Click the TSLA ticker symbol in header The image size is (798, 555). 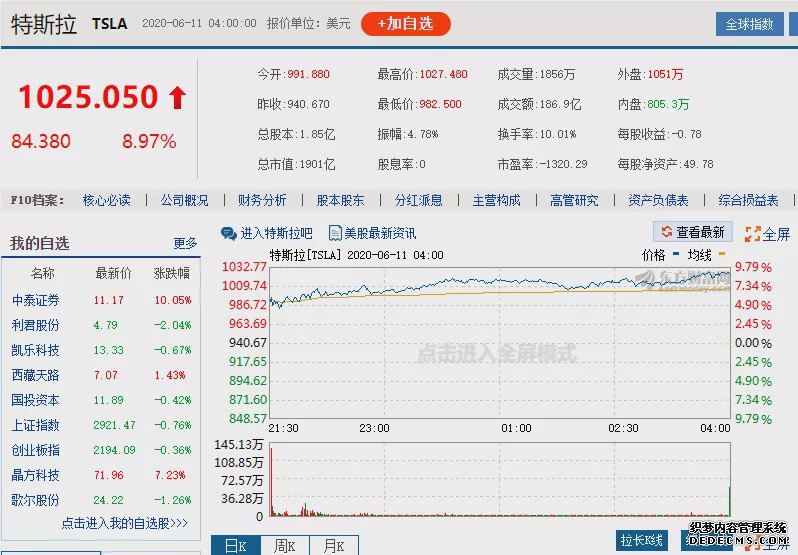coord(109,24)
